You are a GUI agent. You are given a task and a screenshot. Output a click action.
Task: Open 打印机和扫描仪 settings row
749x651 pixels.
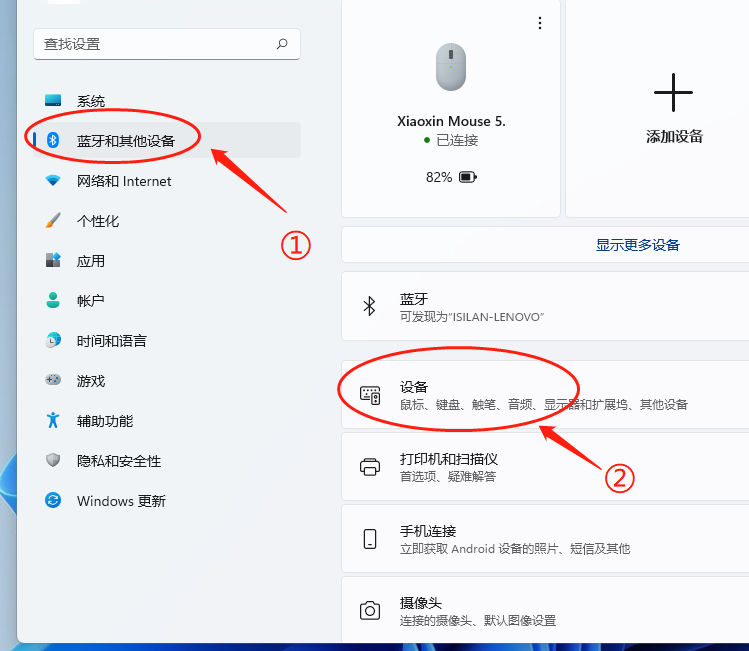click(x=545, y=467)
